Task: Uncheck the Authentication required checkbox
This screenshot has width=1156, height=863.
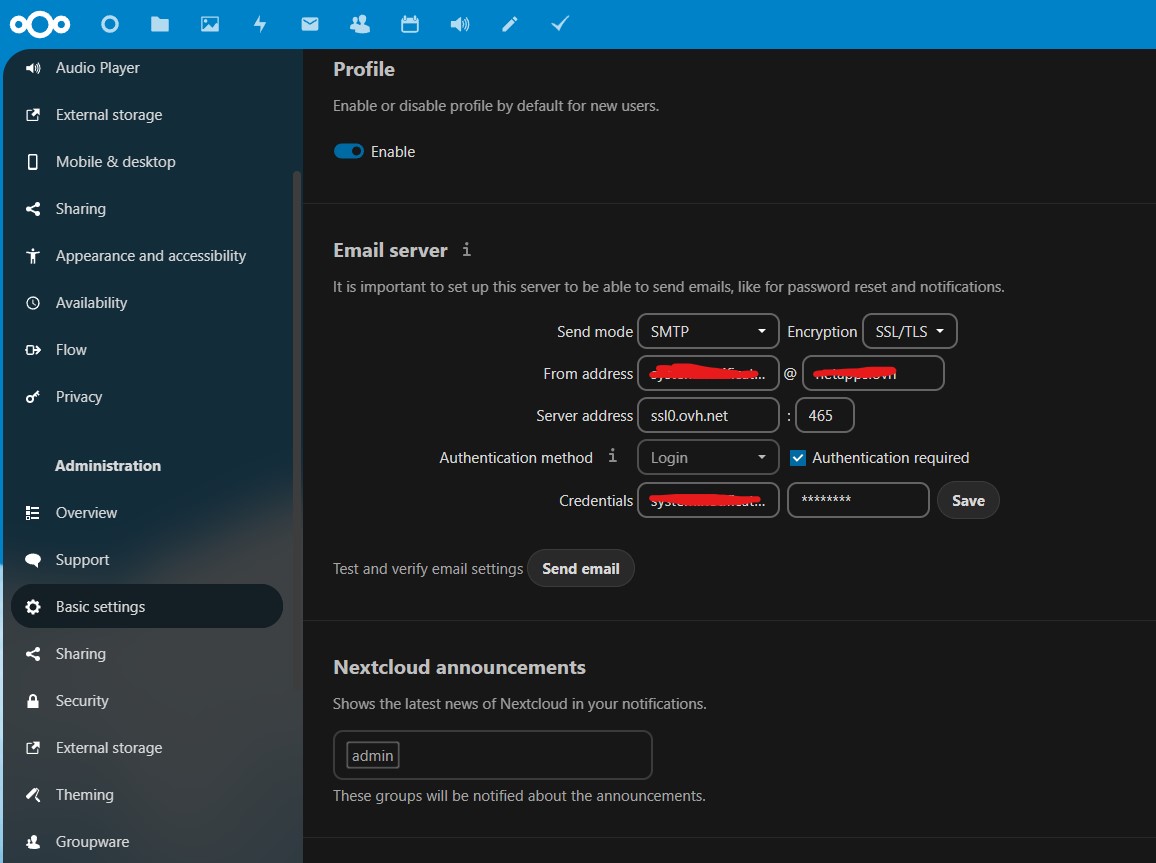Action: click(798, 458)
